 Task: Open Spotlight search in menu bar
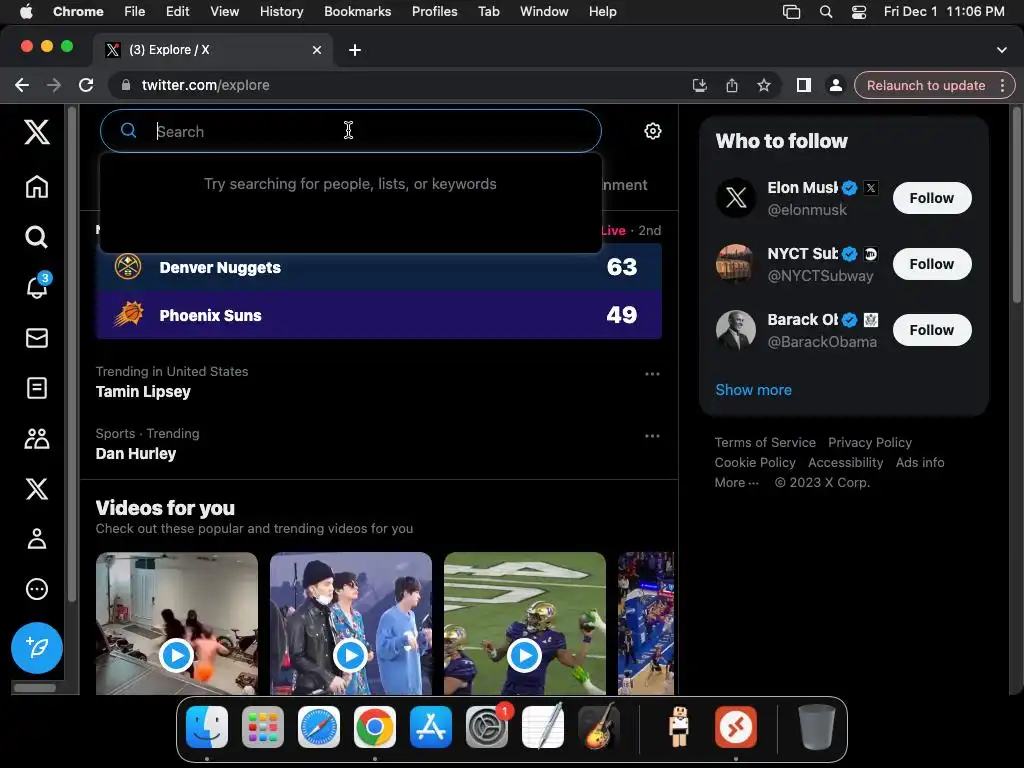[826, 12]
